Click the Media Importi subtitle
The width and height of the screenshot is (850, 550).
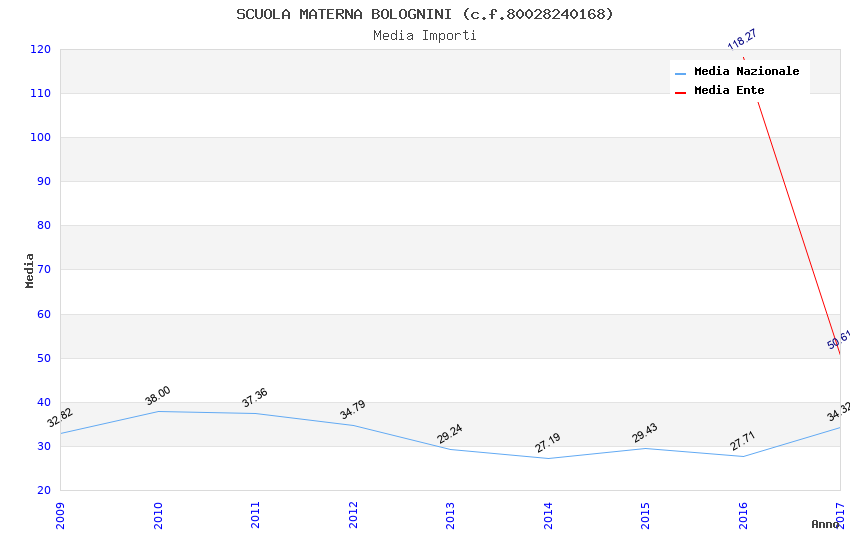tap(424, 35)
